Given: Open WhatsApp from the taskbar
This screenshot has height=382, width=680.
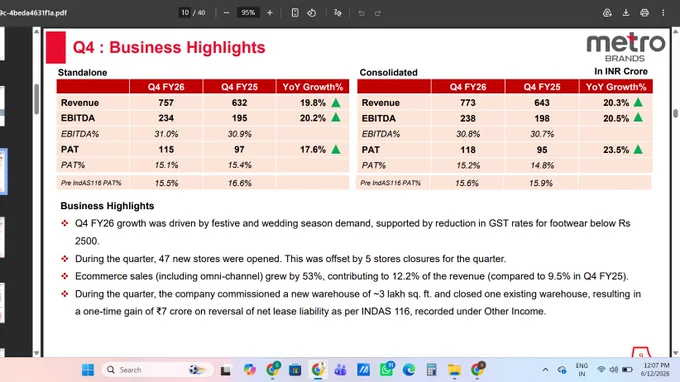Looking at the screenshot, I should [386, 370].
